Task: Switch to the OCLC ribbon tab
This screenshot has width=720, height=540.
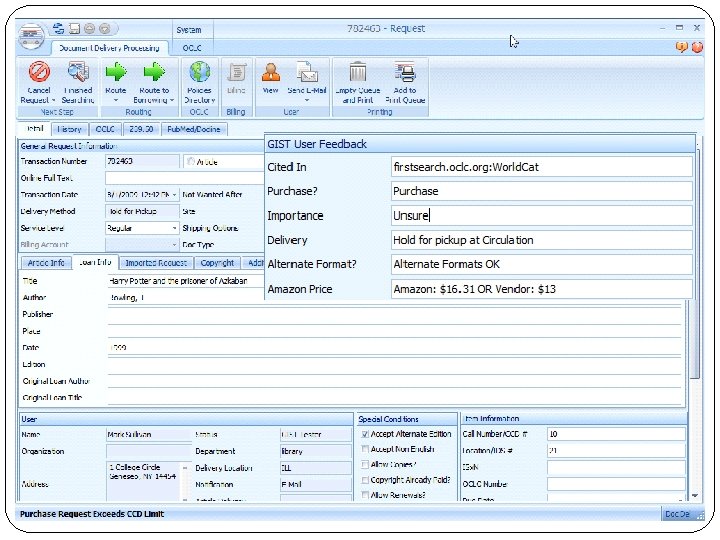Action: (x=192, y=48)
